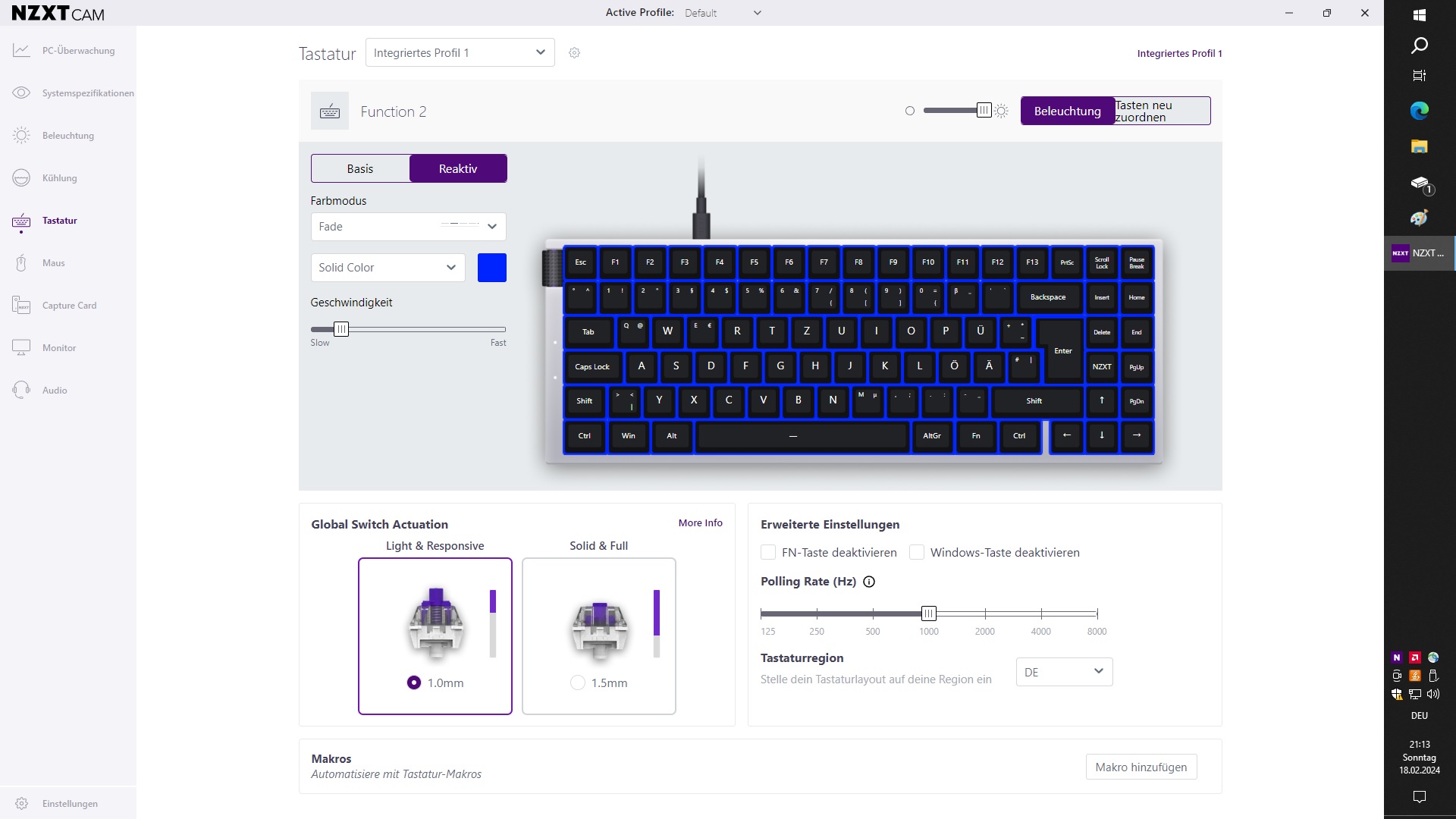Open the Solid Color dropdown
1456x819 pixels.
coord(388,268)
